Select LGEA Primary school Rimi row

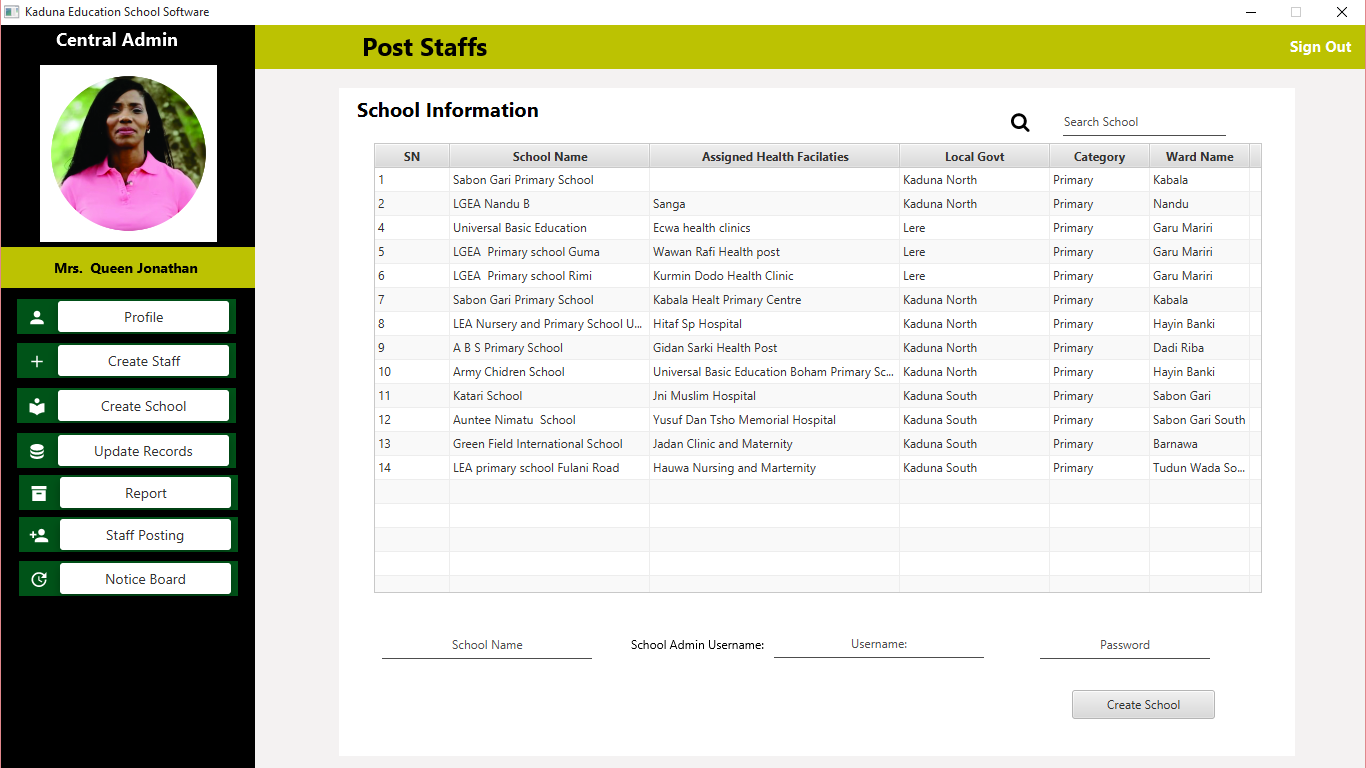click(x=817, y=276)
